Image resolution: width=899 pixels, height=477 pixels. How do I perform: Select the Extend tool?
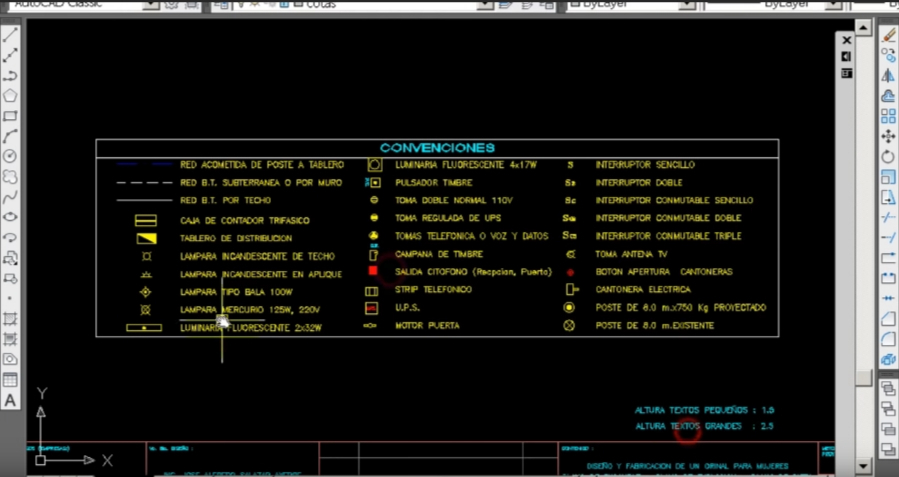pos(888,237)
